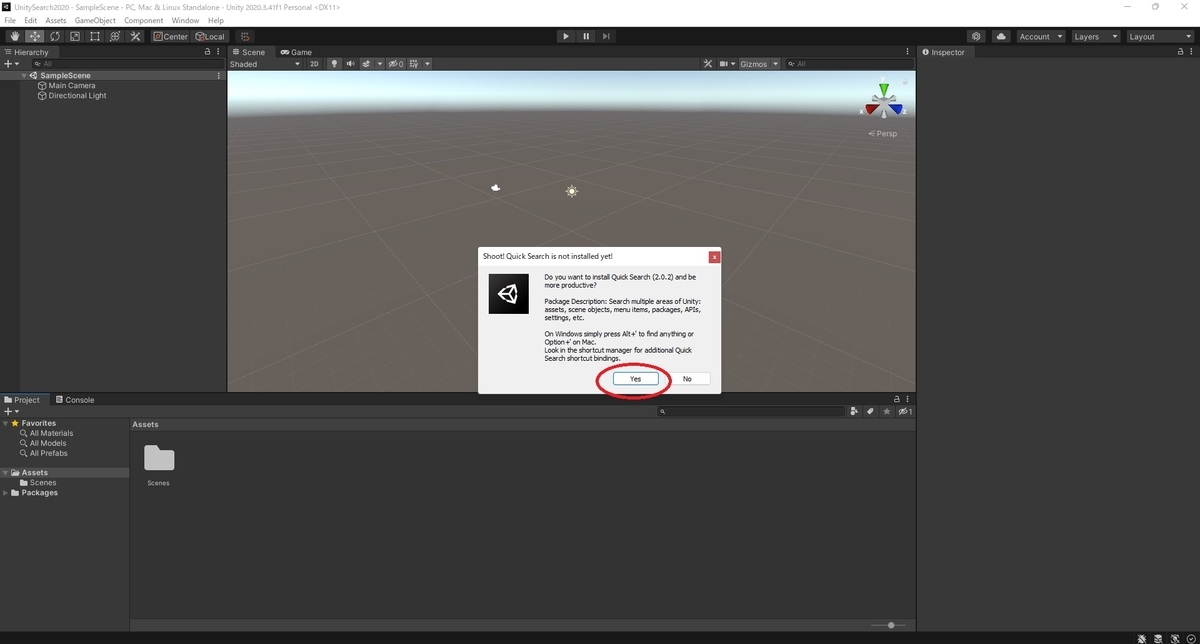Select the Scale tool
The width and height of the screenshot is (1200, 644).
click(x=75, y=36)
